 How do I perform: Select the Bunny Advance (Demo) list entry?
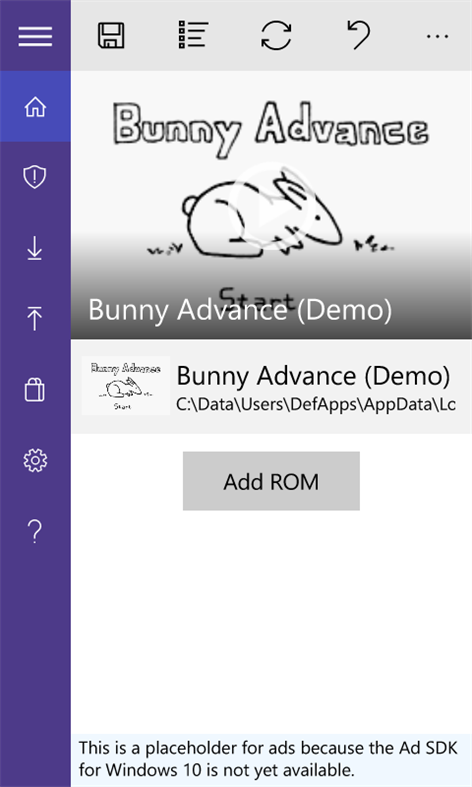point(272,386)
